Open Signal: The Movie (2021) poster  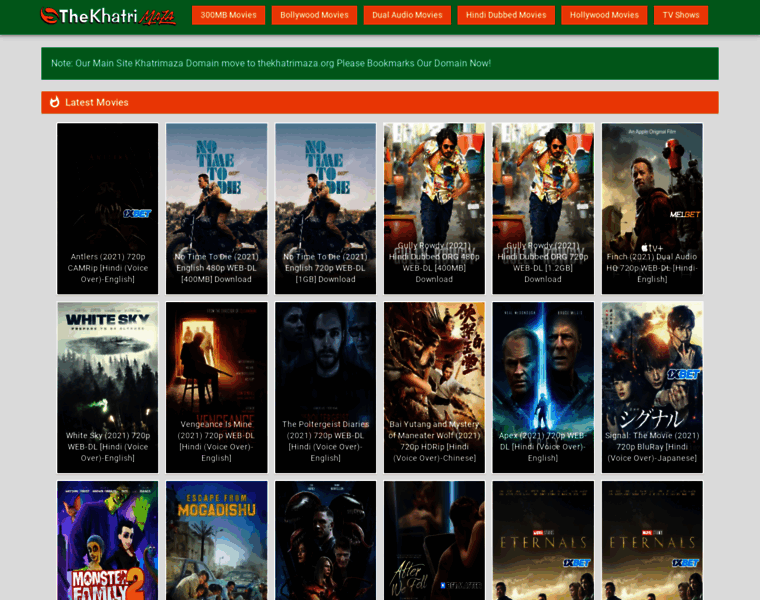(x=652, y=387)
